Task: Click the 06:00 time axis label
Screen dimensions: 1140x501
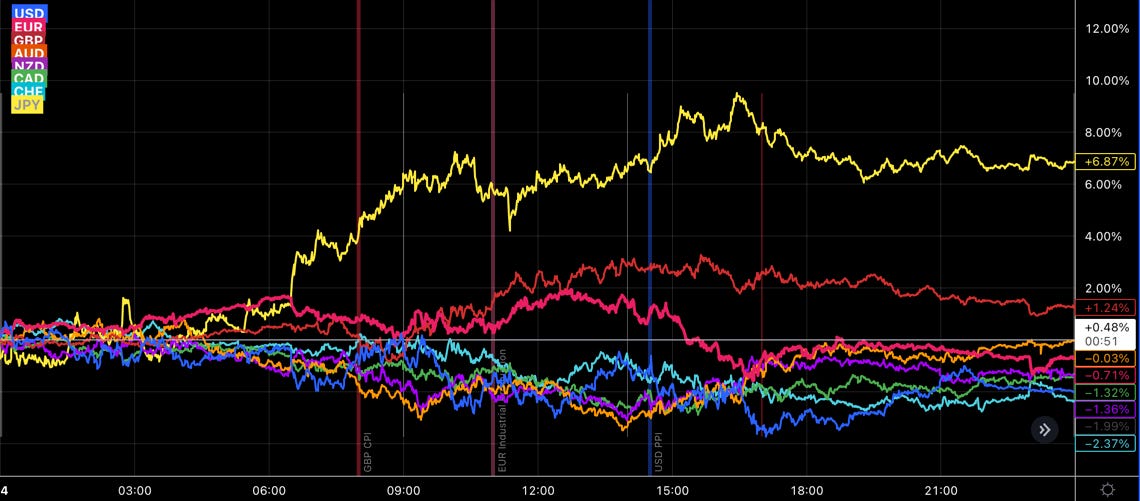Action: tap(269, 490)
